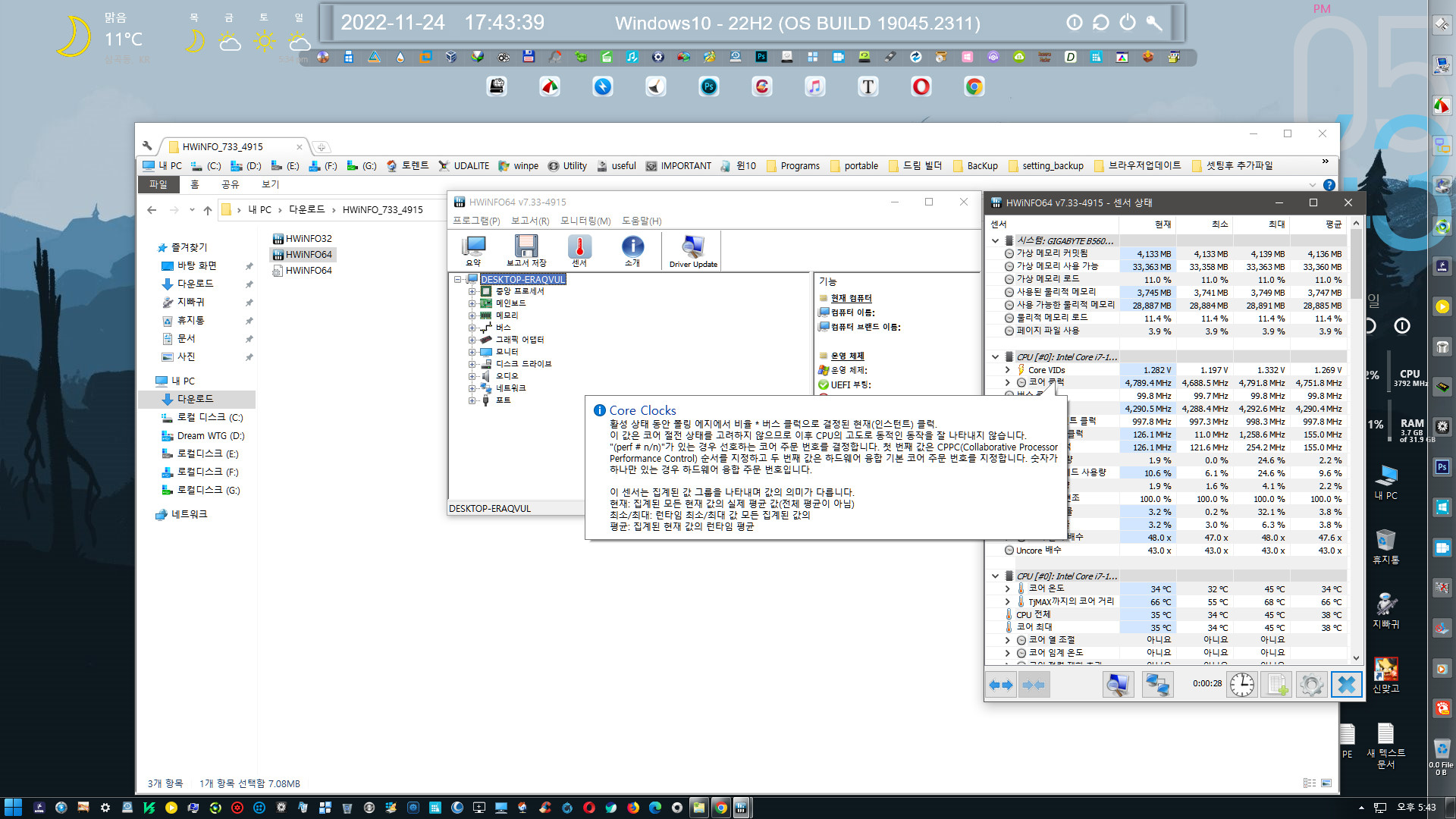Screen dimensions: 1456x819
Task: Expand the 코어 온도 sensor row
Action: coord(1007,588)
